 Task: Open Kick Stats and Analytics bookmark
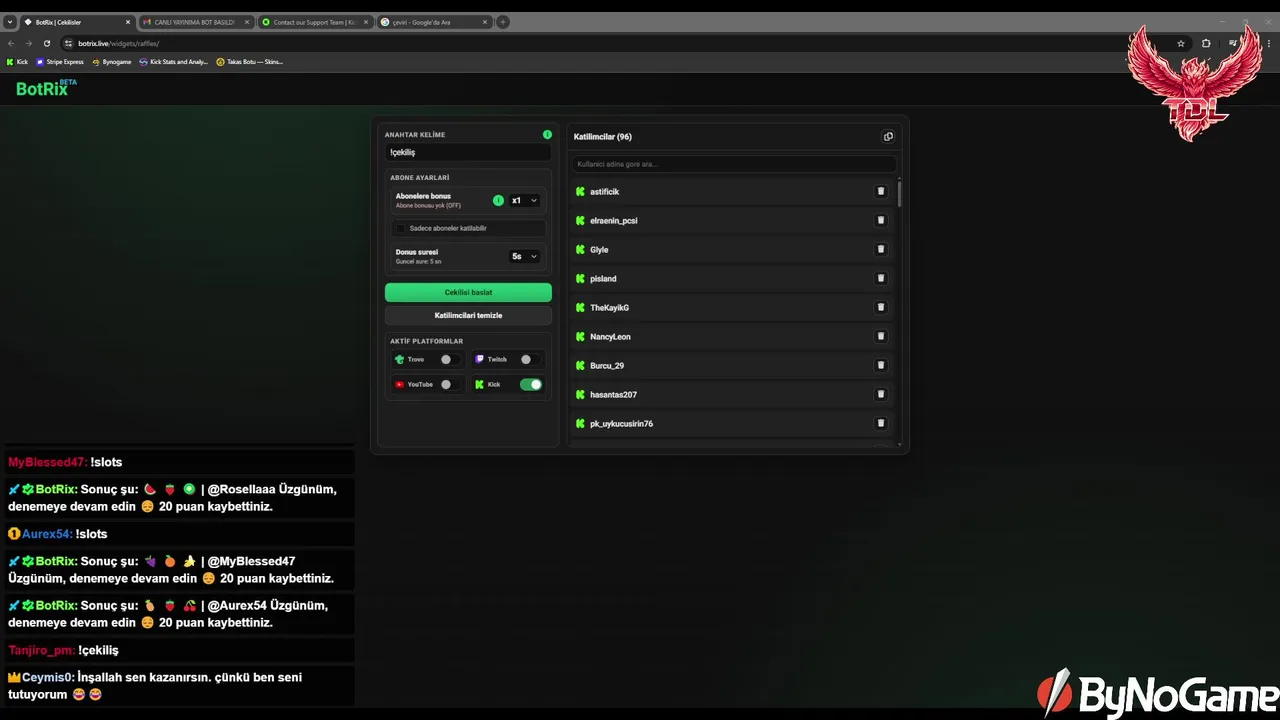pyautogui.click(x=174, y=62)
